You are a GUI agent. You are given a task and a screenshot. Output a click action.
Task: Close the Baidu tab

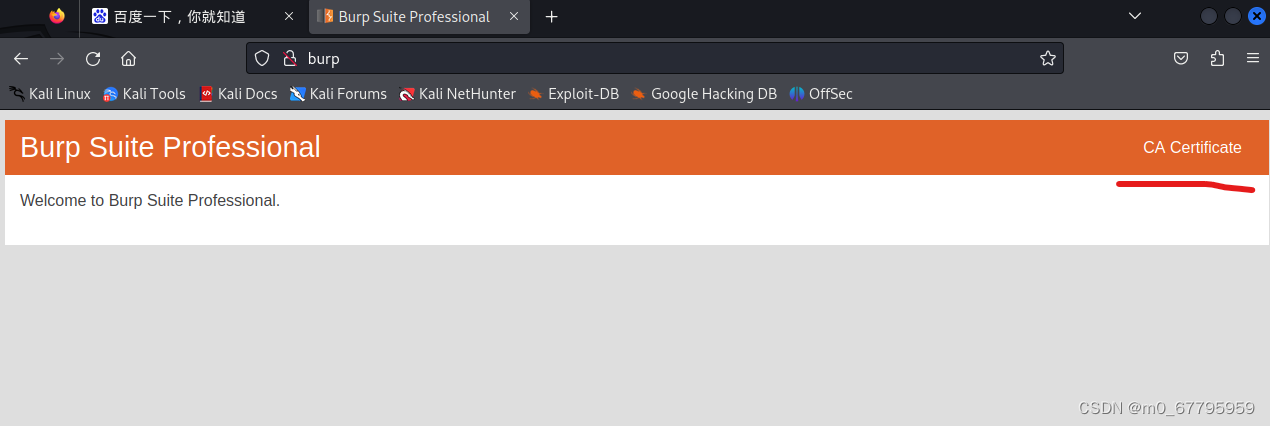pyautogui.click(x=289, y=17)
